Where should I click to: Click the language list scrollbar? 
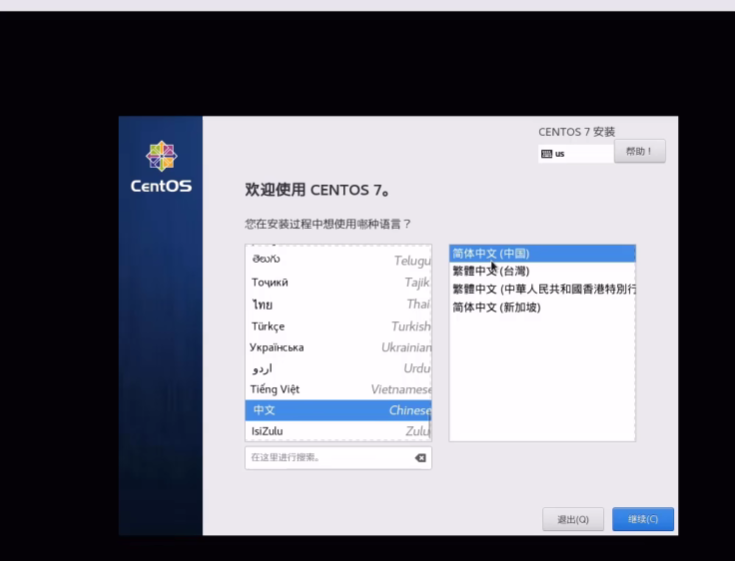click(x=429, y=424)
